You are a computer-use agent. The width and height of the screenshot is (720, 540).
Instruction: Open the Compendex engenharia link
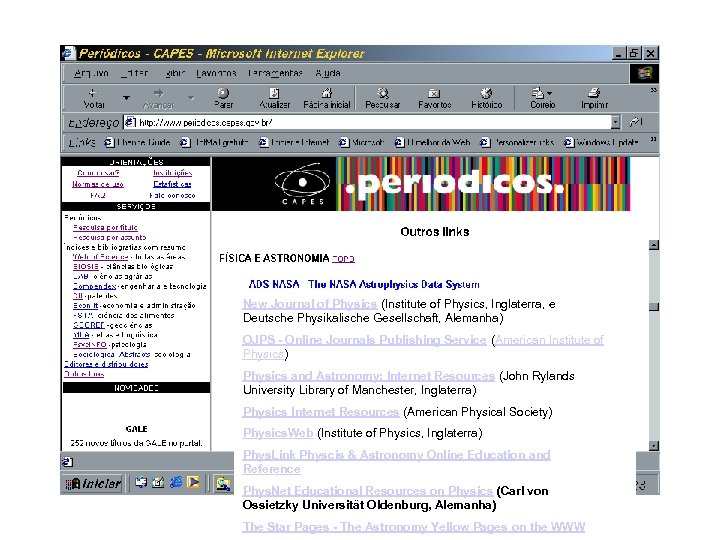tap(94, 286)
